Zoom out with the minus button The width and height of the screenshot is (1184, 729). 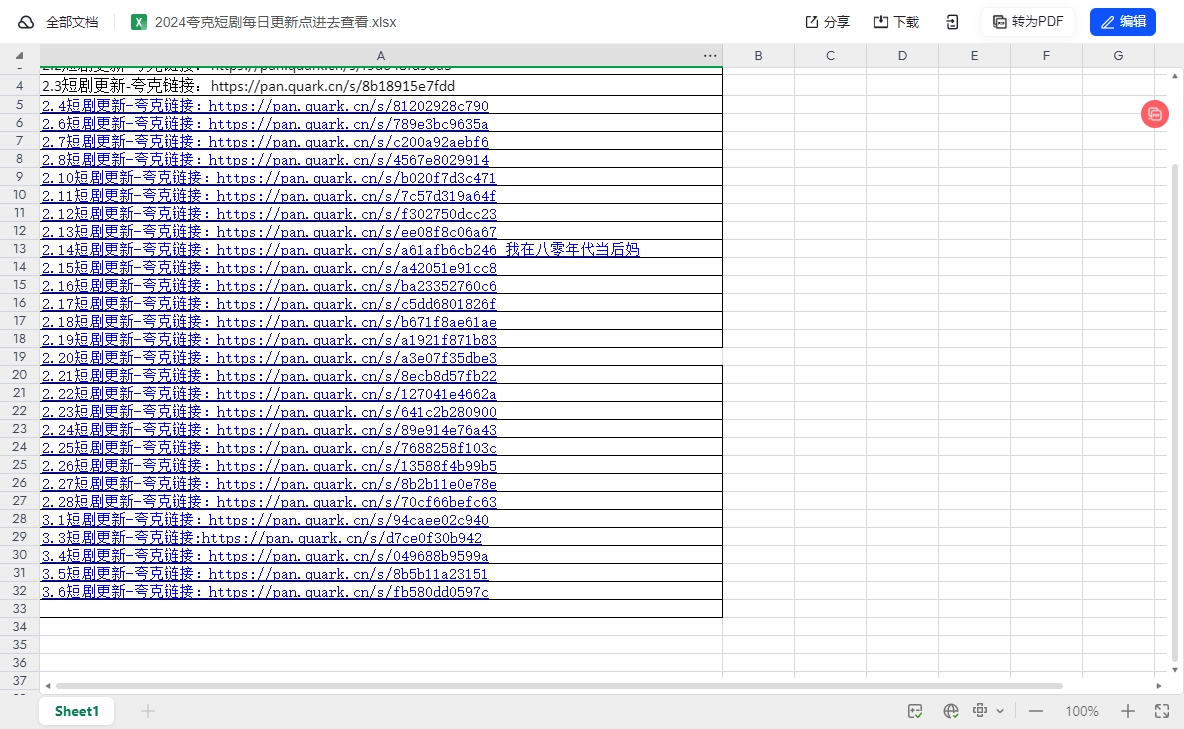tap(1036, 712)
